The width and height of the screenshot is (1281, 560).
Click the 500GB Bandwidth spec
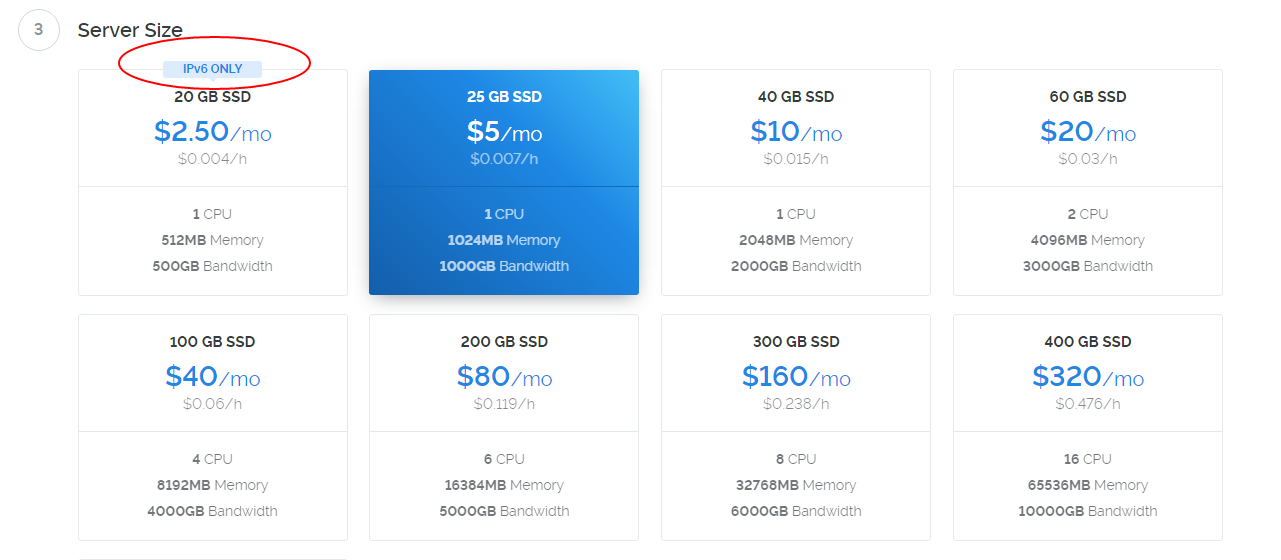point(213,266)
